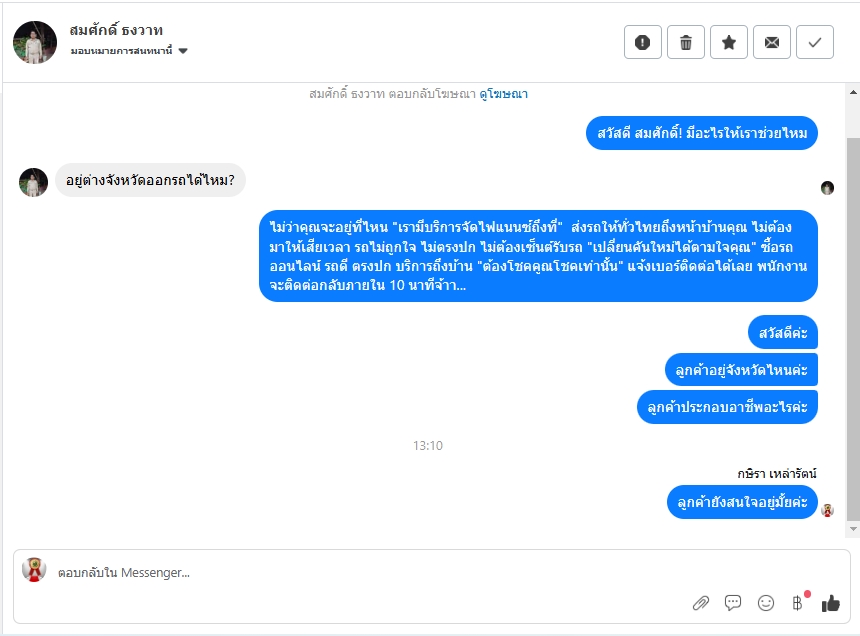Screen dimensions: 860x636
Task: Mark conversation done with checkmark
Action: click(x=815, y=42)
